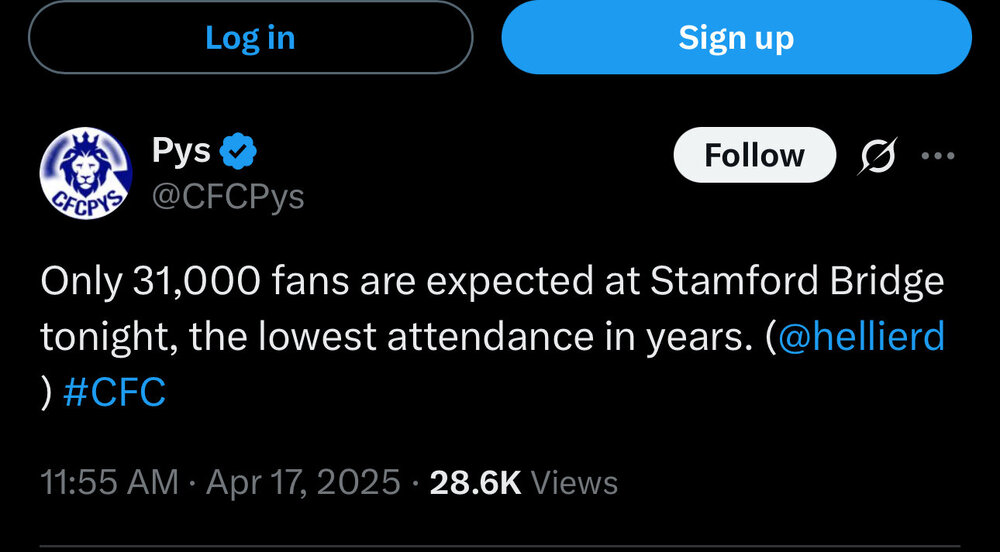Click the Views label
This screenshot has width=1000, height=552.
coord(574,483)
